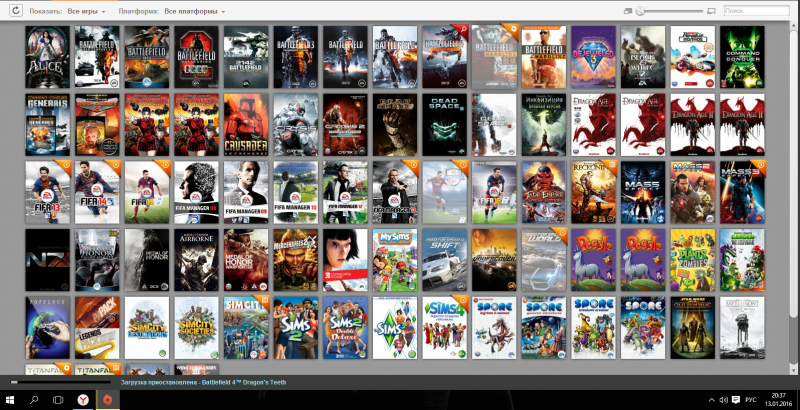Viewport: 800px width, 410px height.
Task: Select the Mass Effect 2 game tile
Action: pyautogui.click(x=692, y=192)
